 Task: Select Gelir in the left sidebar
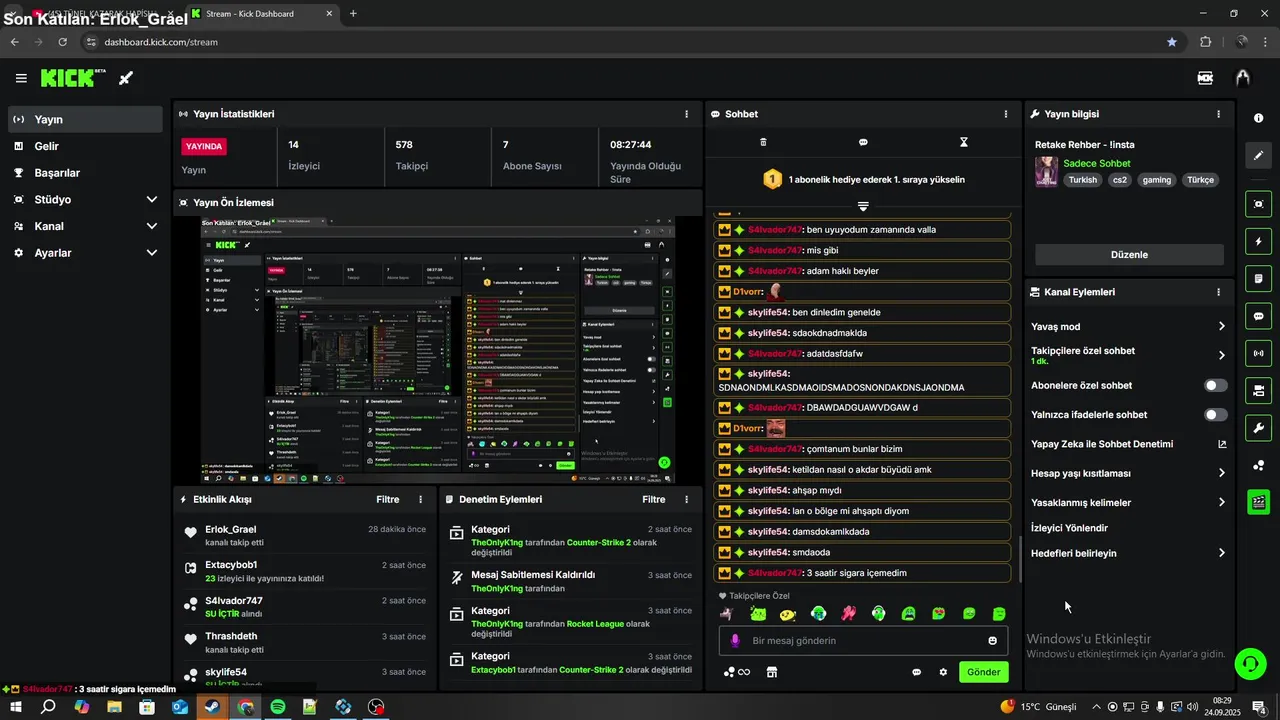85,146
